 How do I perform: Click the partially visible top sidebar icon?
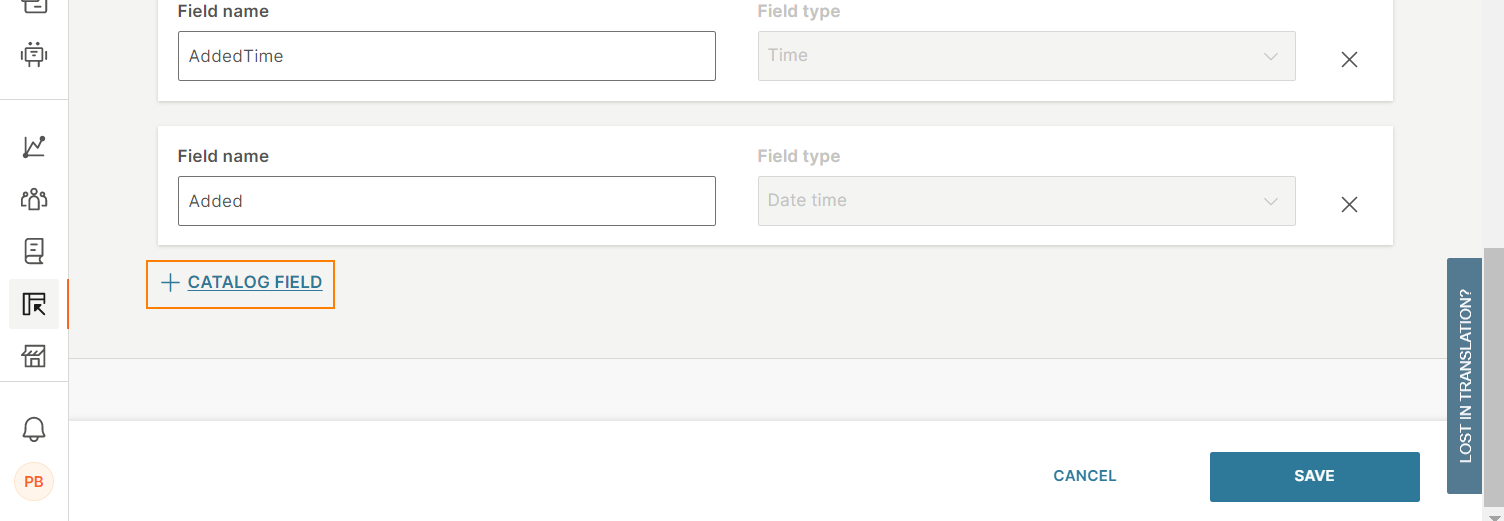pos(34,6)
